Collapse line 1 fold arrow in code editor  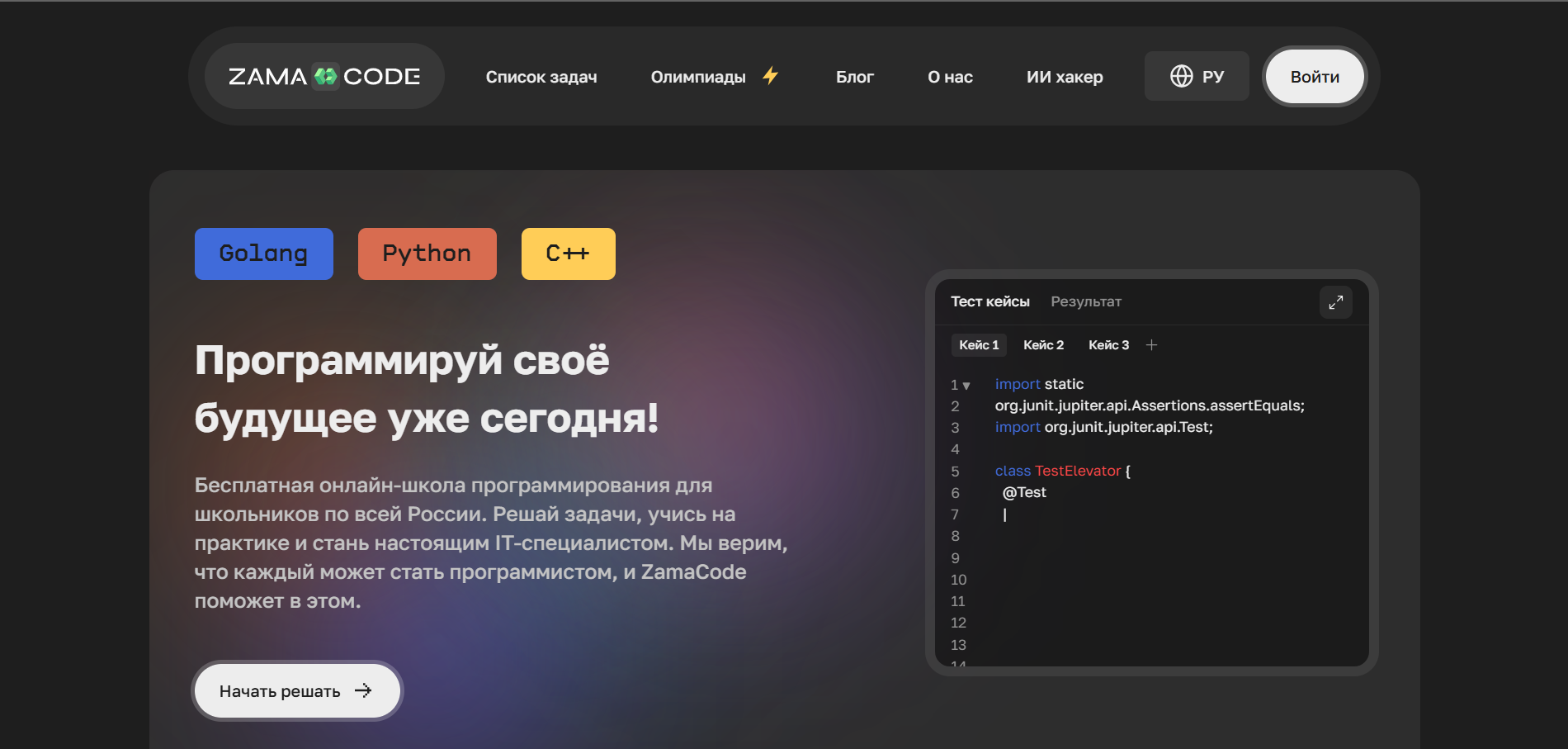point(966,386)
